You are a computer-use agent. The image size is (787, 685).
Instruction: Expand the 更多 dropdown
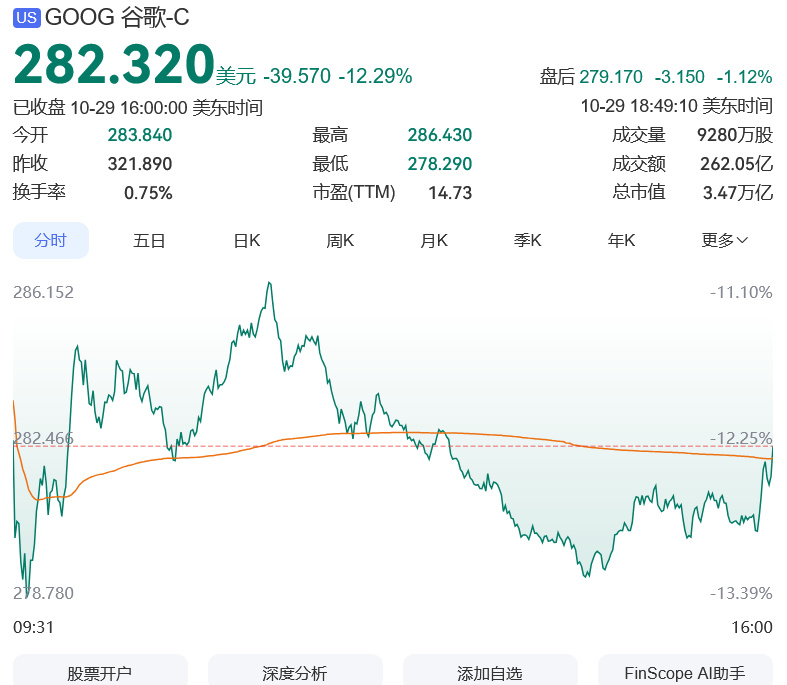[724, 240]
